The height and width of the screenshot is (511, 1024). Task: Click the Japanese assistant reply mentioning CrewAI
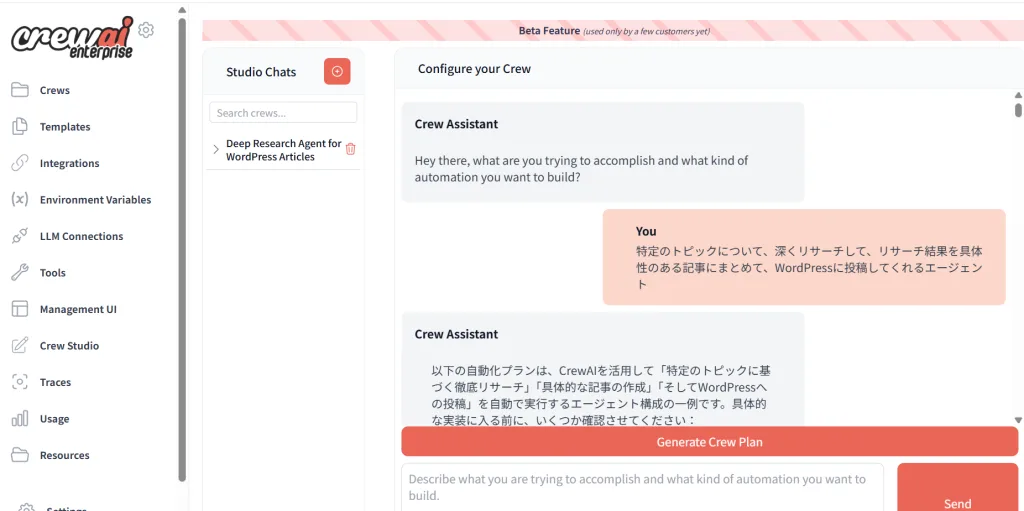(601, 395)
